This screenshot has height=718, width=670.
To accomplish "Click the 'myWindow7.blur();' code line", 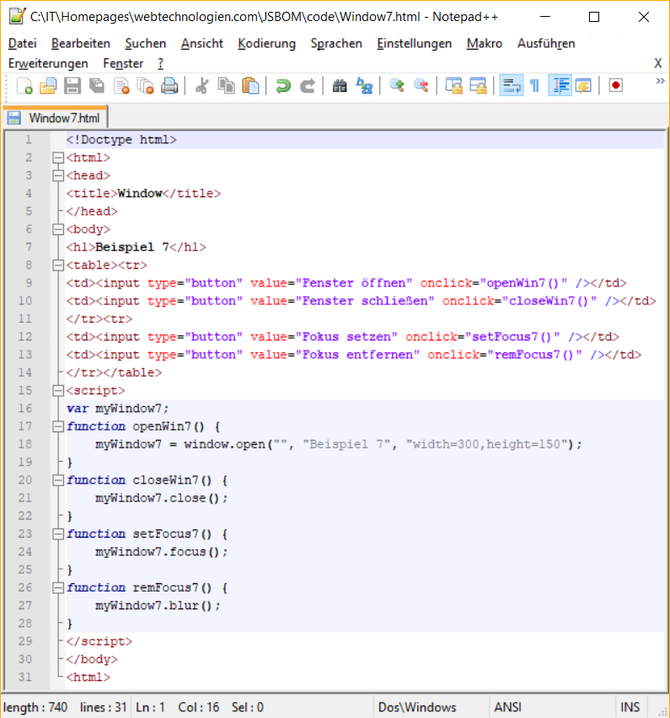I will coord(158,605).
